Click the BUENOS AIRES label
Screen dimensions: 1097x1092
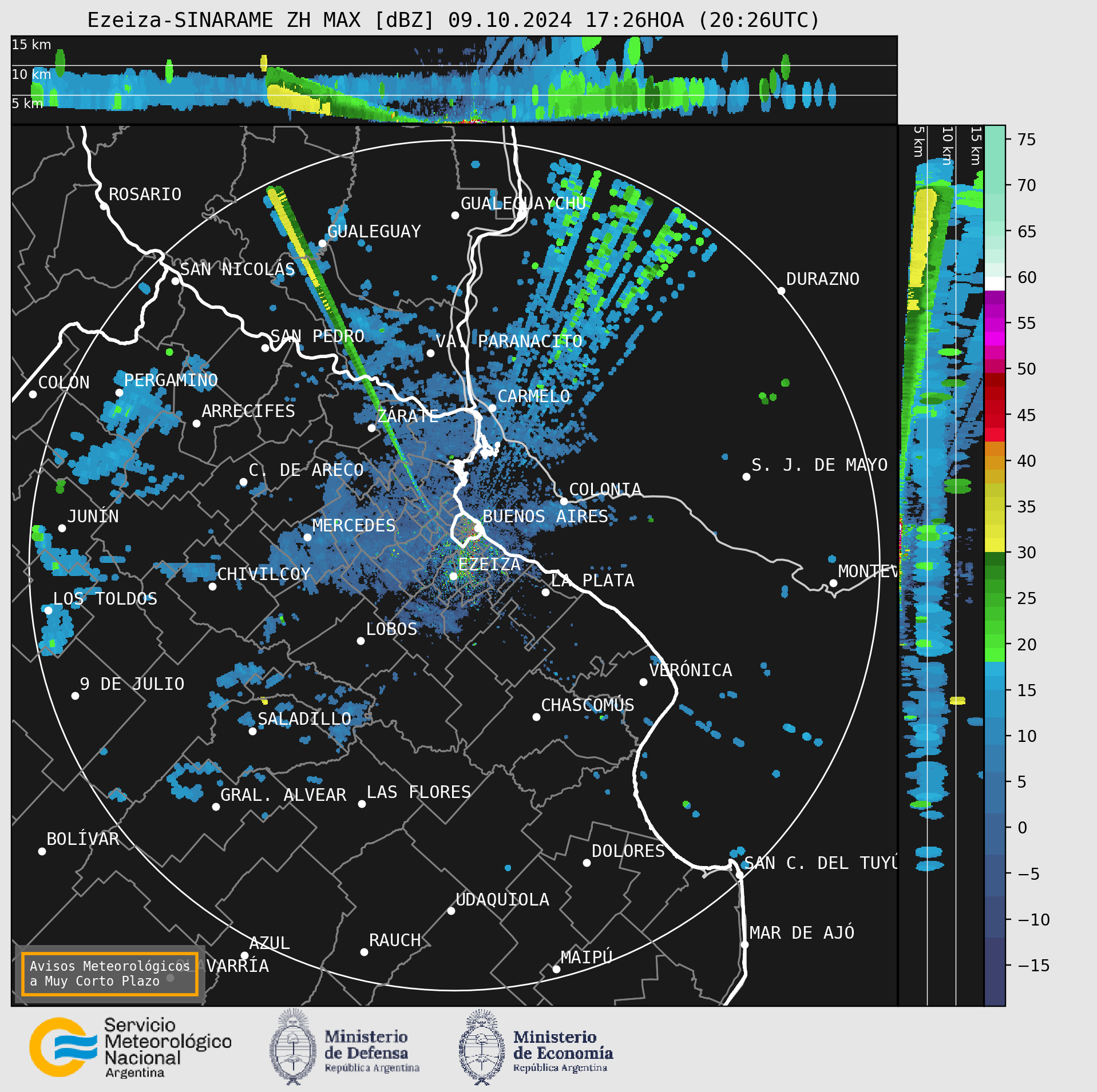click(545, 517)
